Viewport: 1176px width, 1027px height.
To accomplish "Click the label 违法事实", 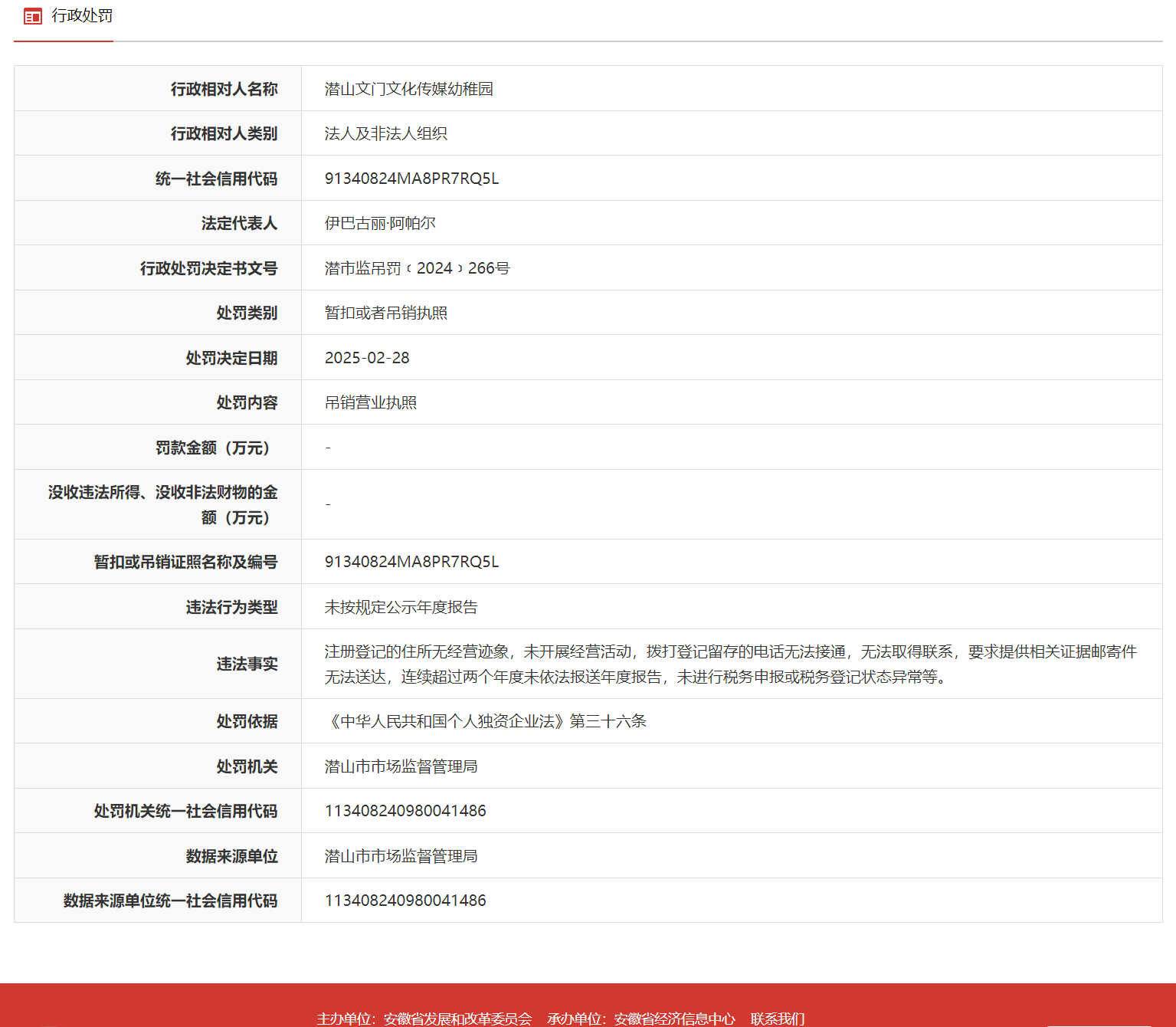I will coord(247,664).
